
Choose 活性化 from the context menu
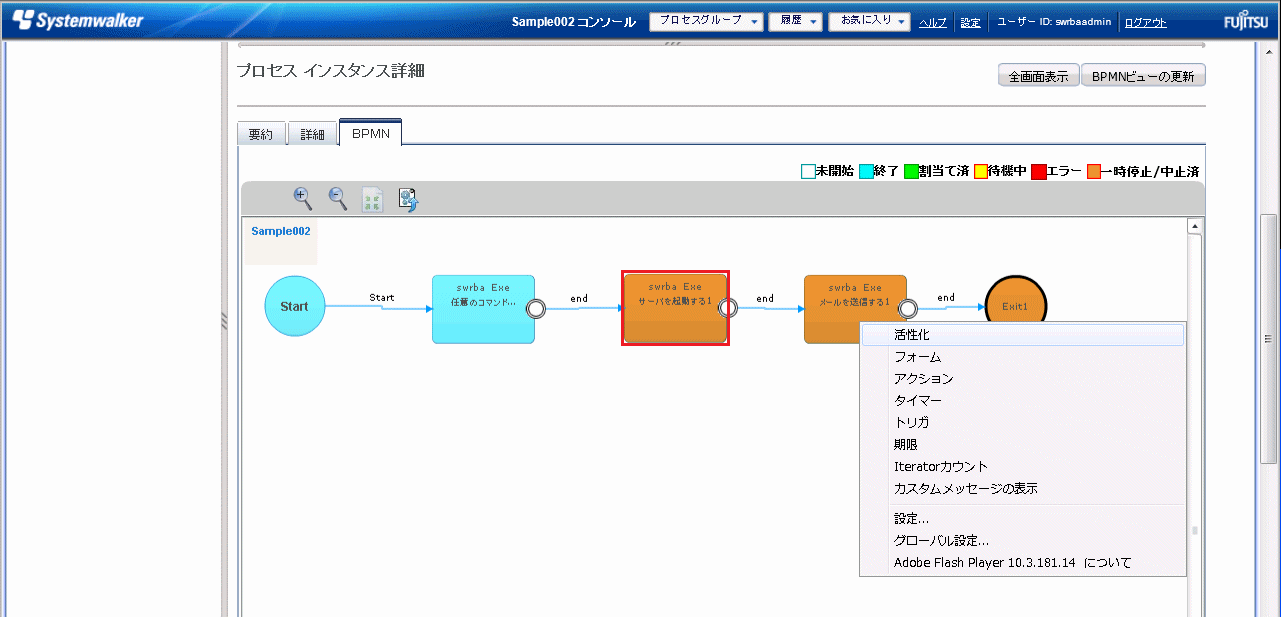pos(912,335)
